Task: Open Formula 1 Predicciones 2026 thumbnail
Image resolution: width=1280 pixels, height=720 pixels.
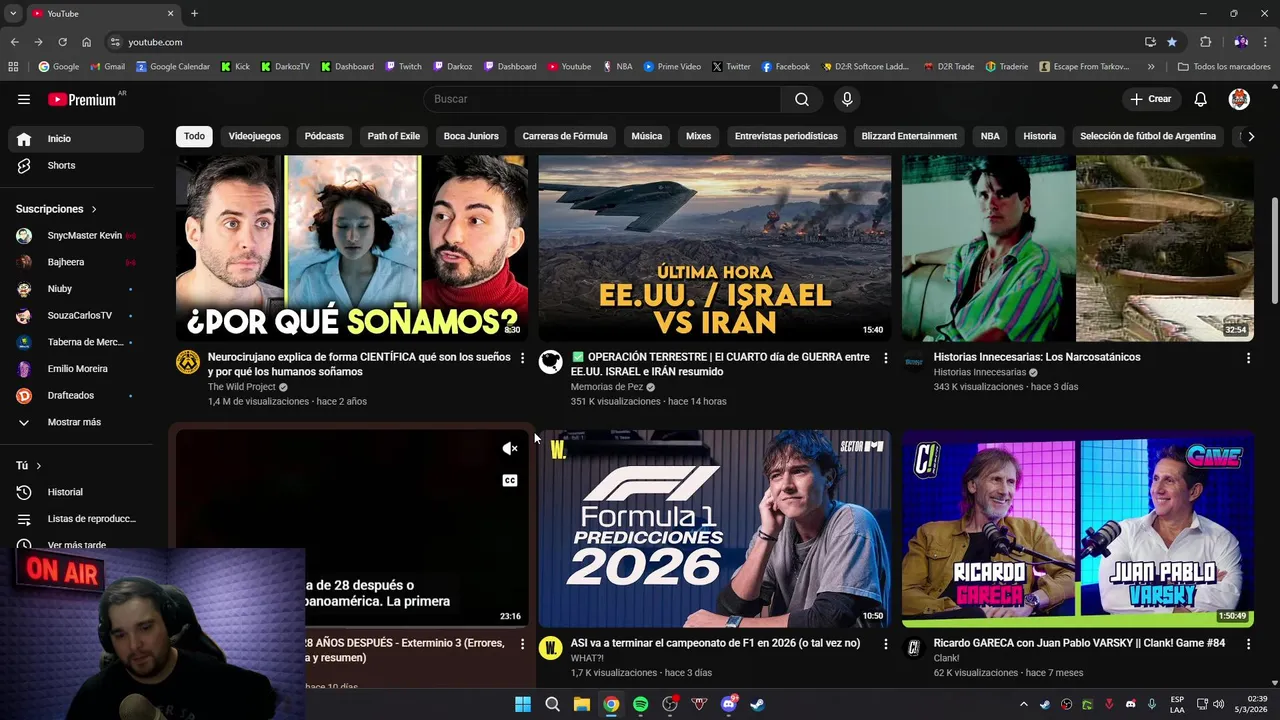Action: [x=714, y=529]
